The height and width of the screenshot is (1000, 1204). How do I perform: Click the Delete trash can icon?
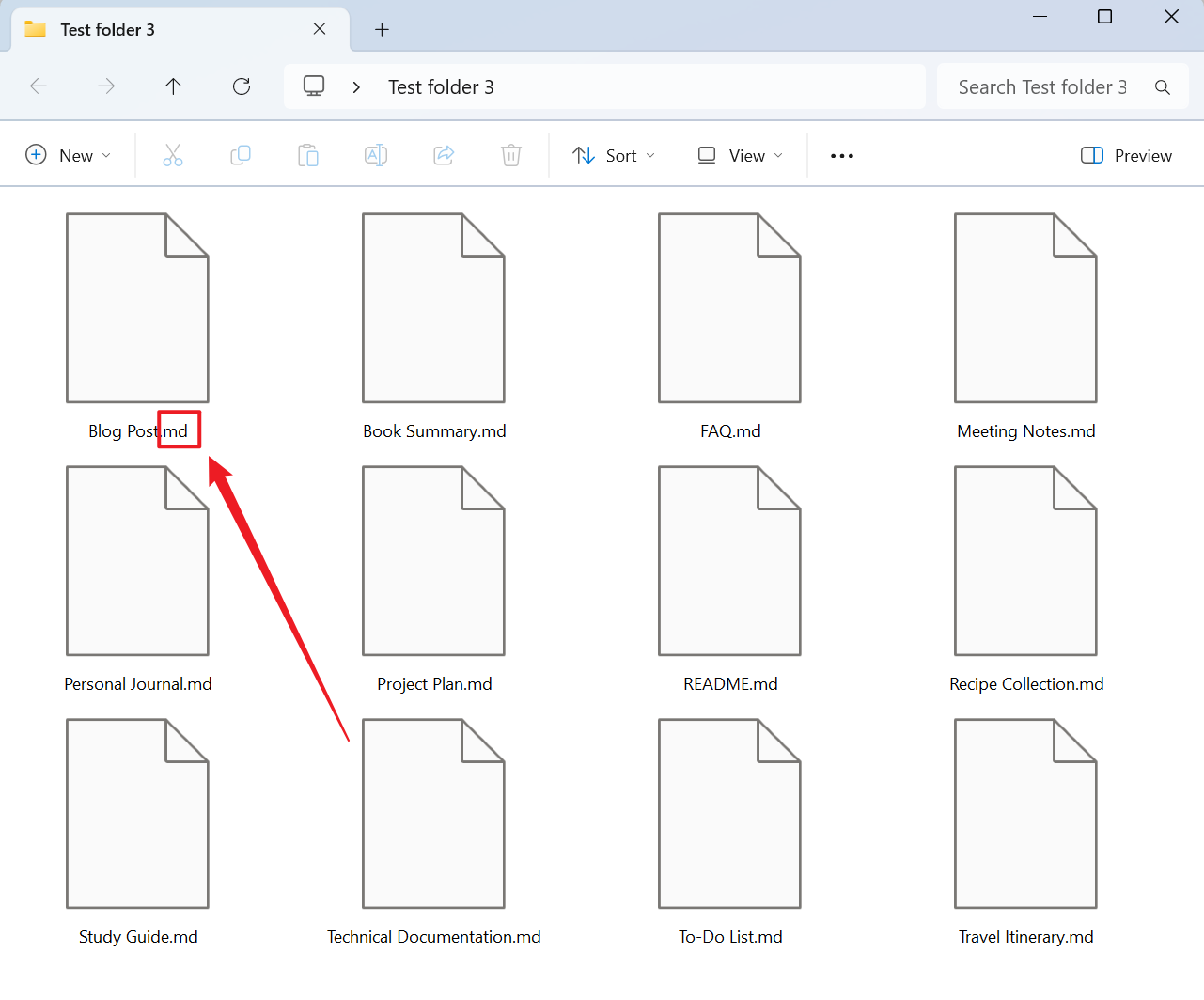click(511, 155)
